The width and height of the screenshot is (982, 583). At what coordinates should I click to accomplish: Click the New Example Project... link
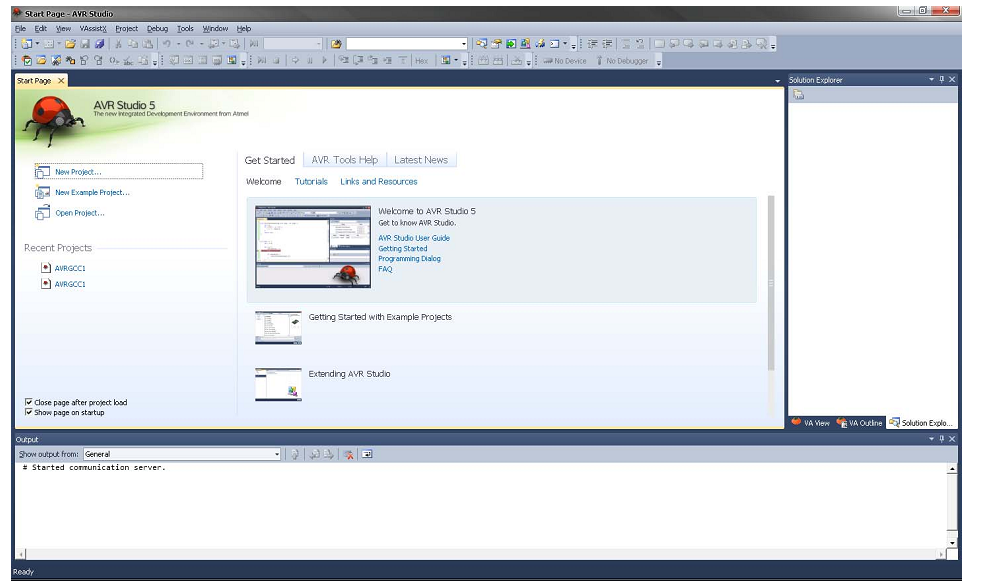tap(92, 192)
